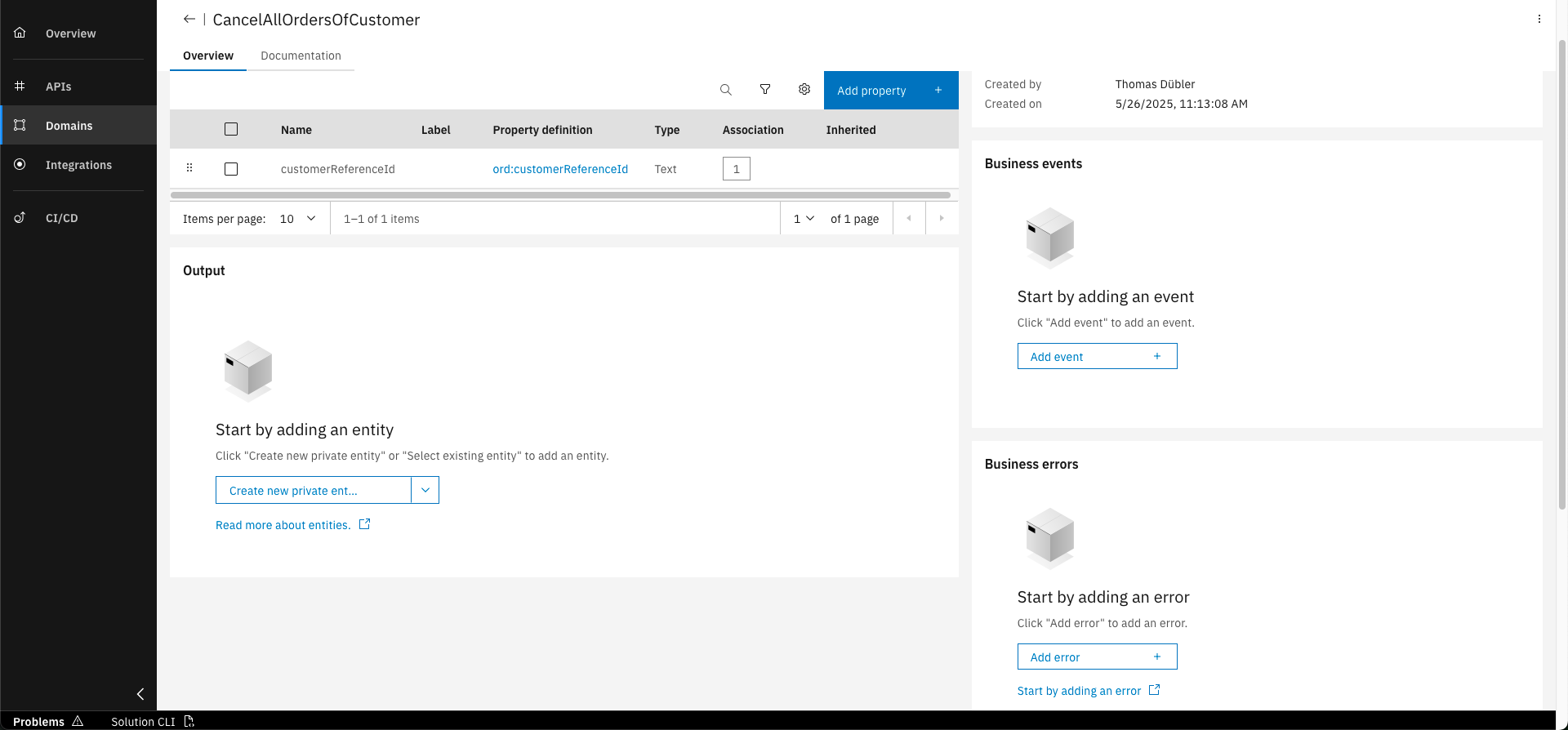
Task: Click the Property definition column header
Action: coord(542,129)
